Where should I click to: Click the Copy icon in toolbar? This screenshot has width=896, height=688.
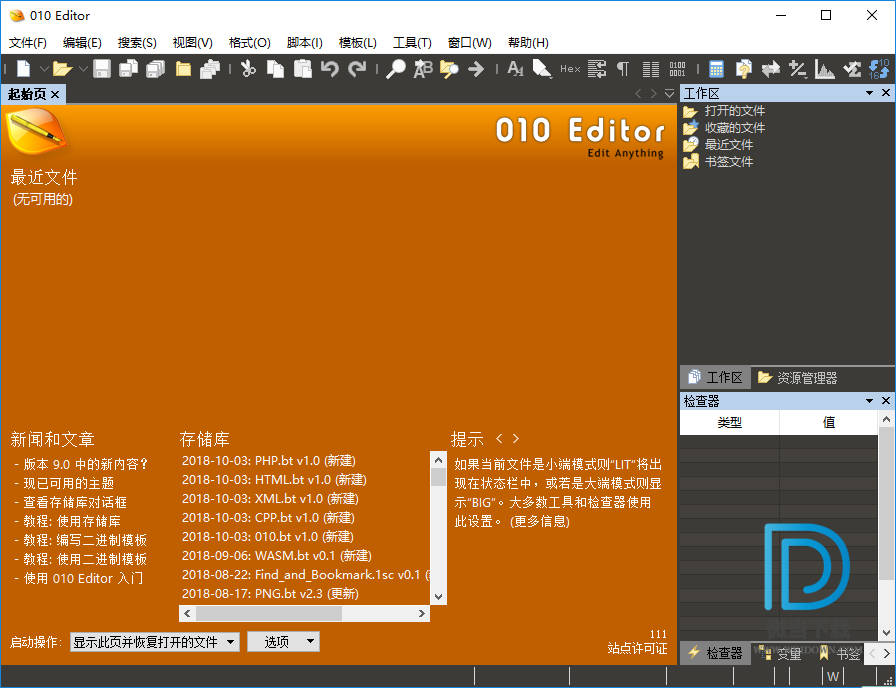point(275,69)
